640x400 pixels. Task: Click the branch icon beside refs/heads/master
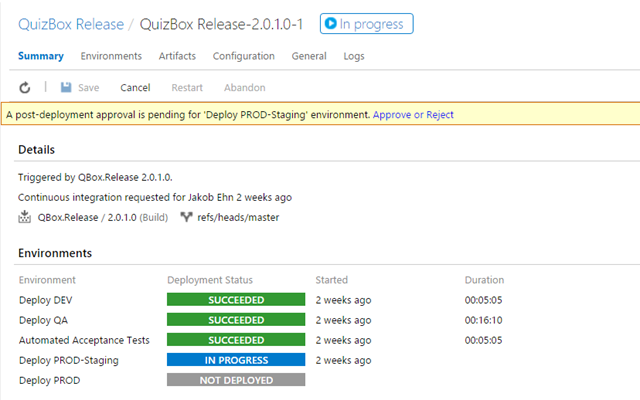(186, 217)
